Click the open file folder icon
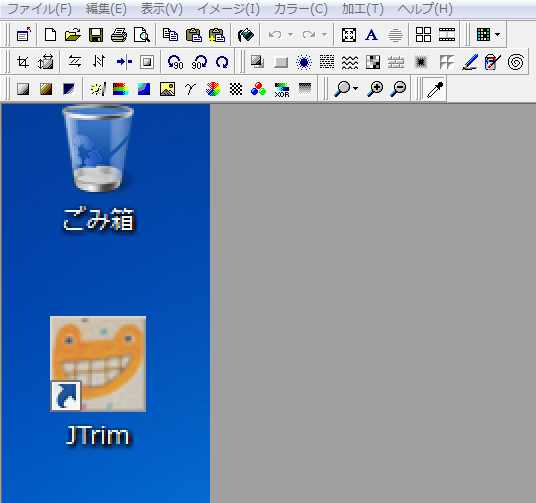536x503 pixels. [x=73, y=35]
